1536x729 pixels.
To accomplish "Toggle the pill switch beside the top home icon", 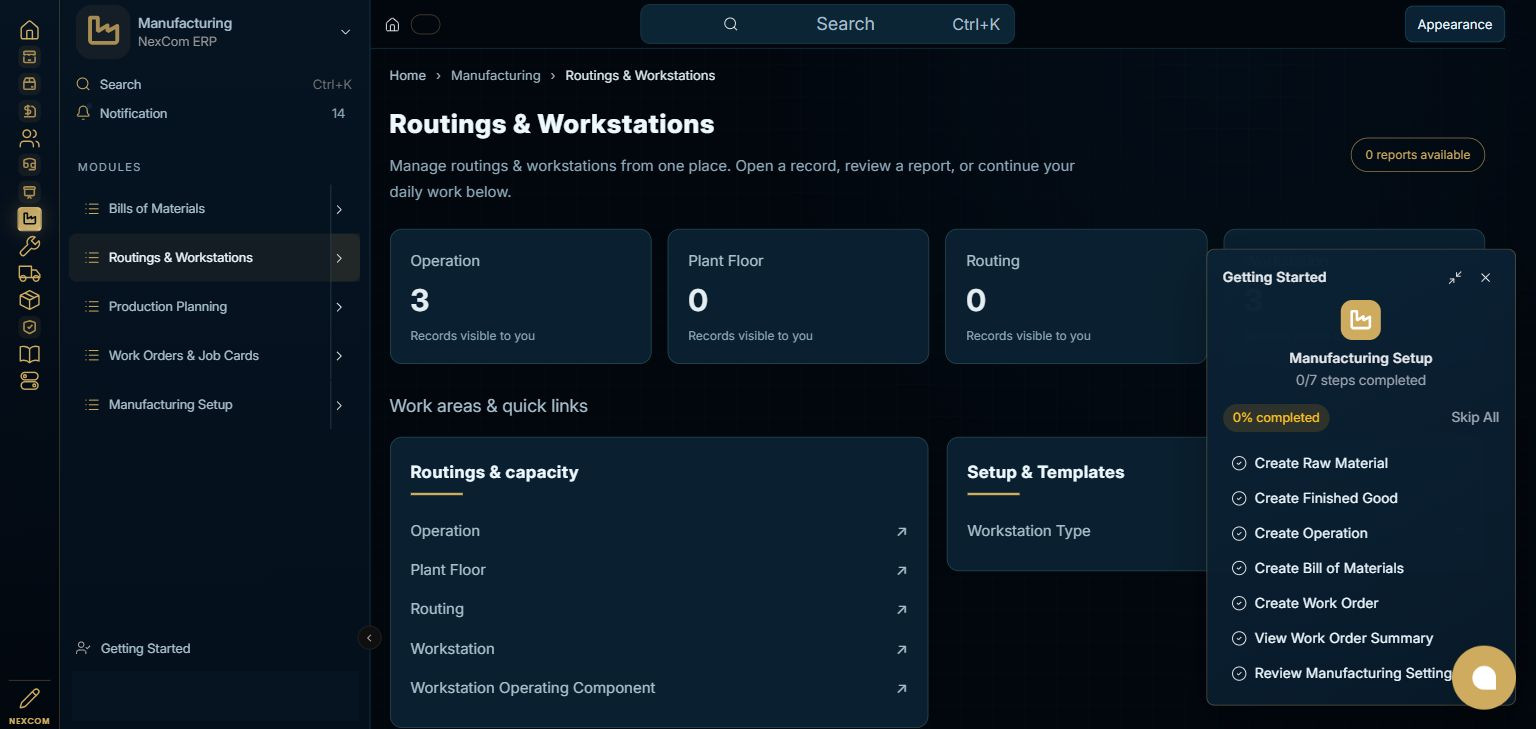I will tap(425, 25).
